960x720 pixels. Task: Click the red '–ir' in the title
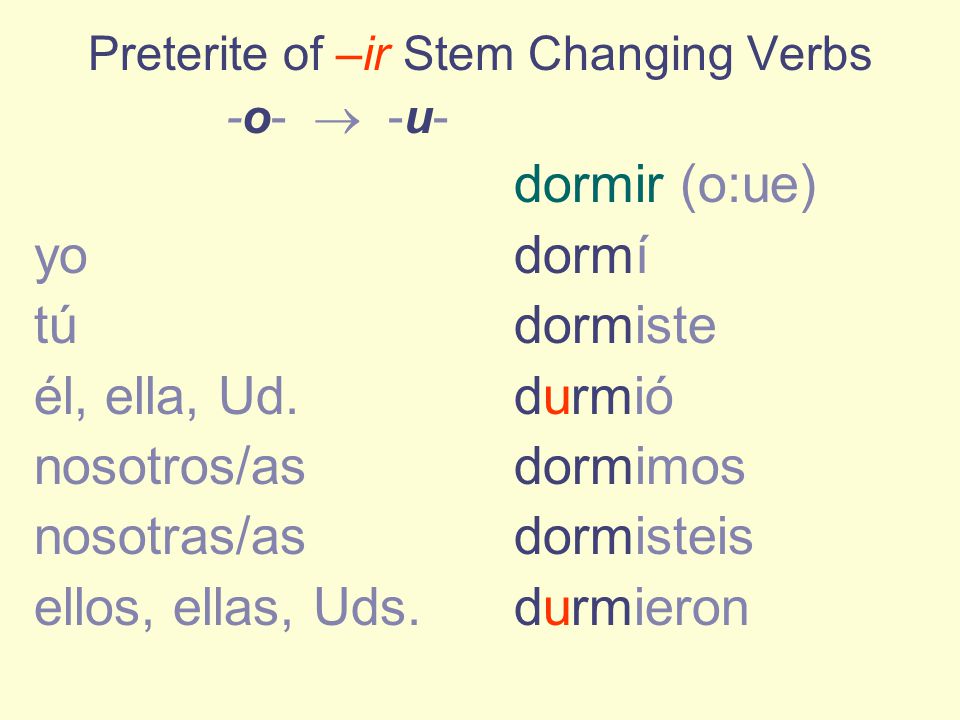363,54
